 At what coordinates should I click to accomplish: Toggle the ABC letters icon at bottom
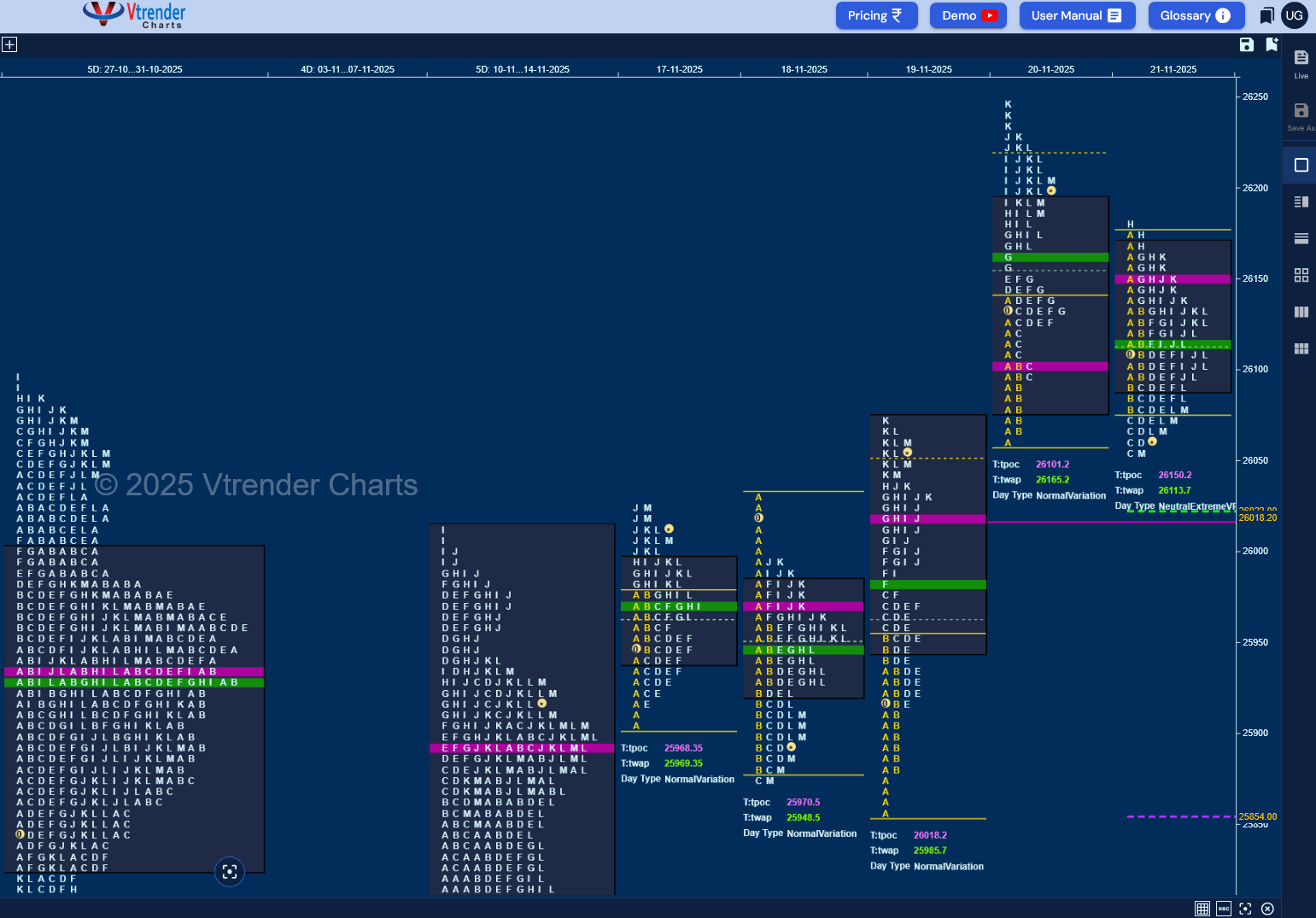coord(1224,909)
